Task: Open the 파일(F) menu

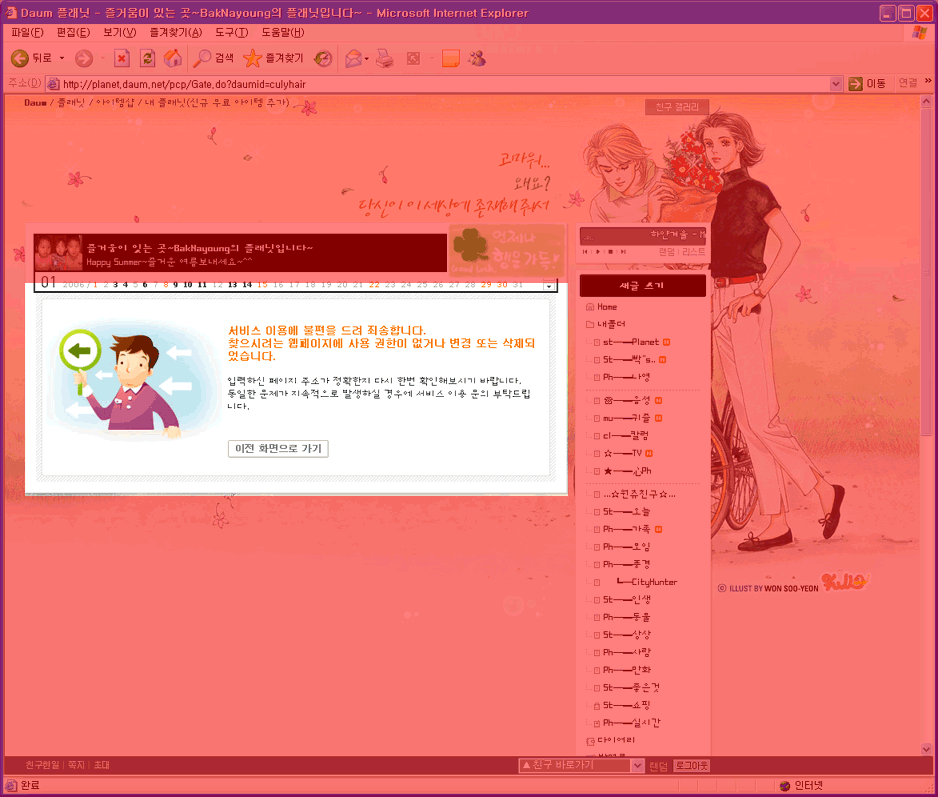Action: tap(27, 32)
